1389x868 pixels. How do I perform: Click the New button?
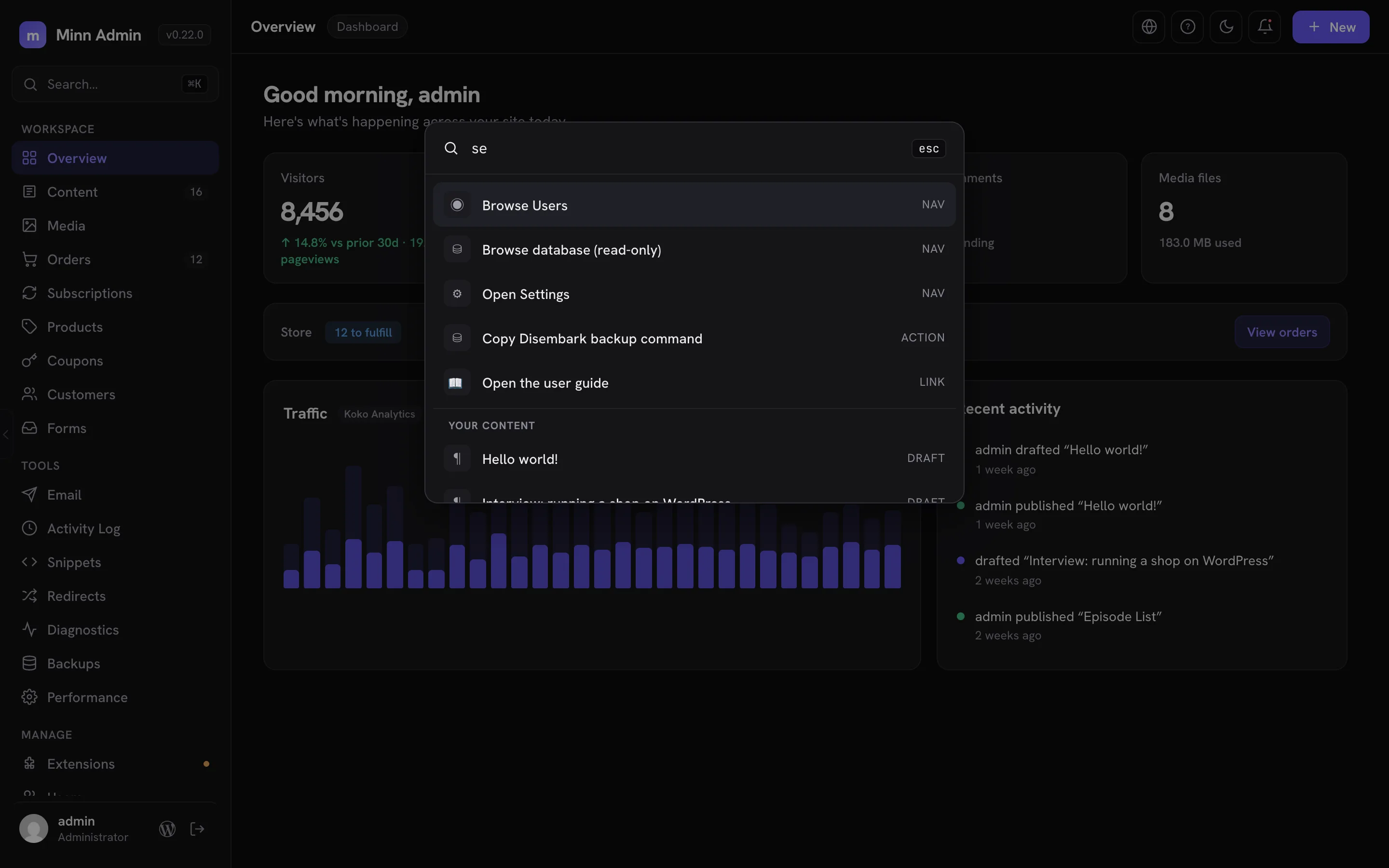[x=1331, y=27]
